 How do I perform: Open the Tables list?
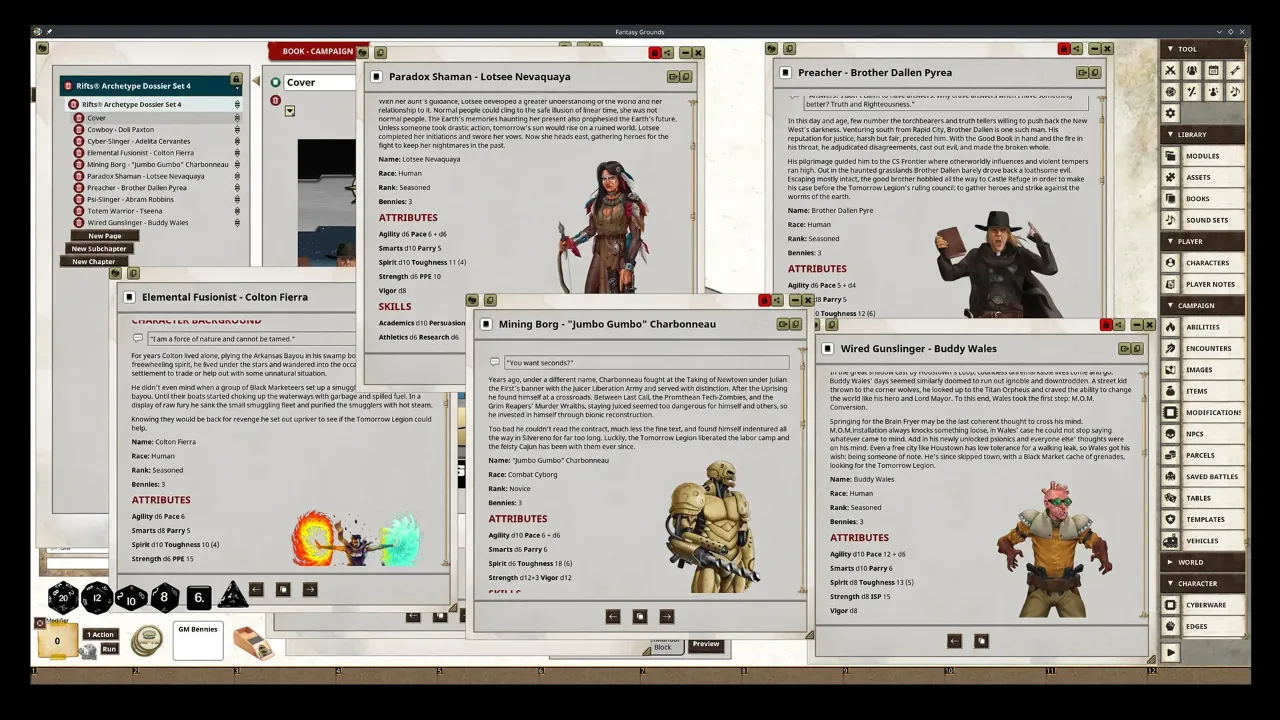point(1203,498)
